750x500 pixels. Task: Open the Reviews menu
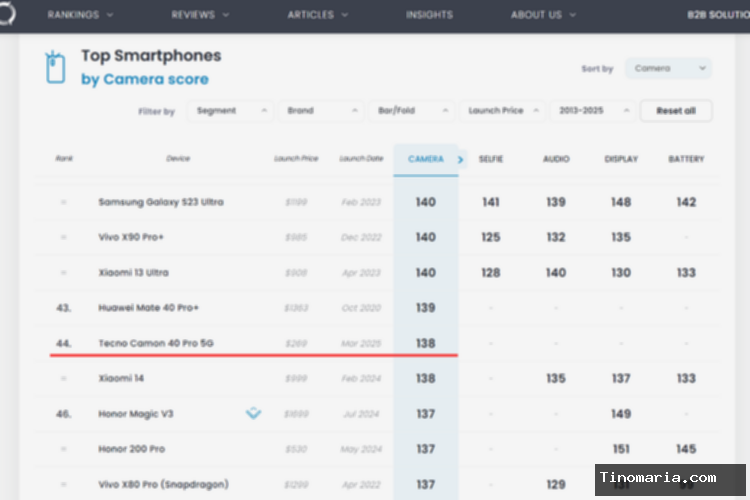pos(200,15)
